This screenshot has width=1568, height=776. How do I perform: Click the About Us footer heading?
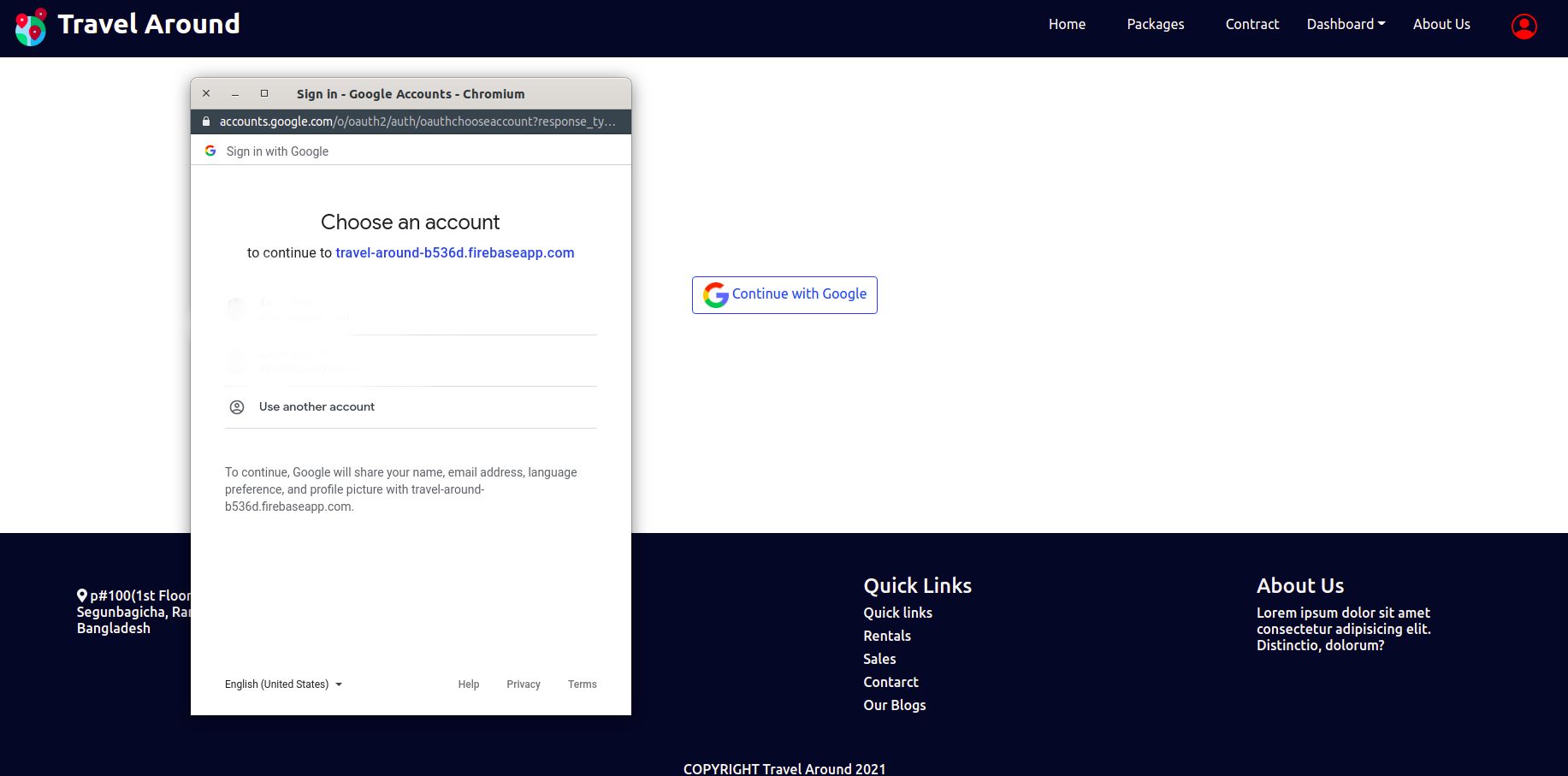pos(1300,585)
